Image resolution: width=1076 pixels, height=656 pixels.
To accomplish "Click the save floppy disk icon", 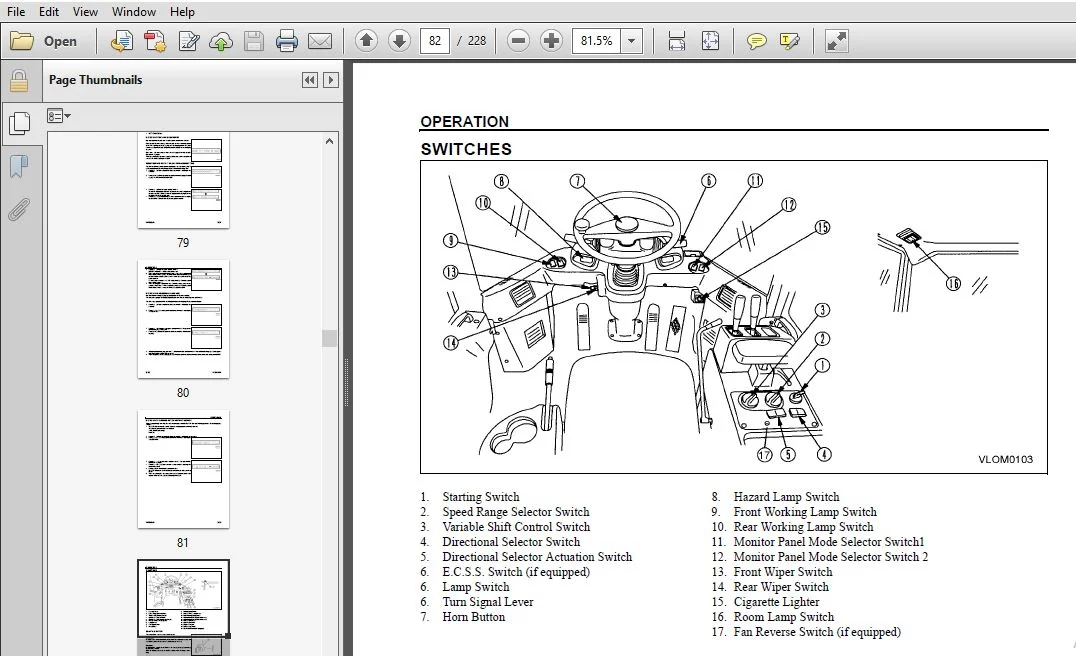I will 254,41.
